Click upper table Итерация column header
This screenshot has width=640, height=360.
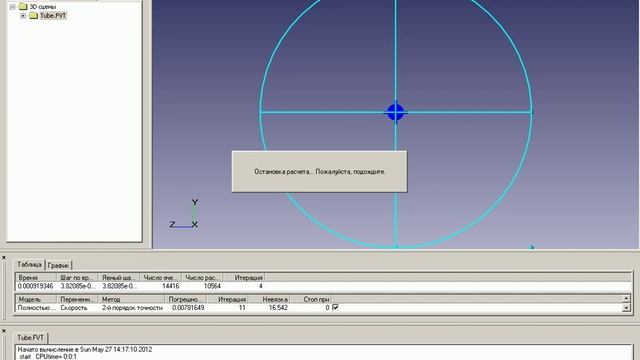tap(244, 277)
